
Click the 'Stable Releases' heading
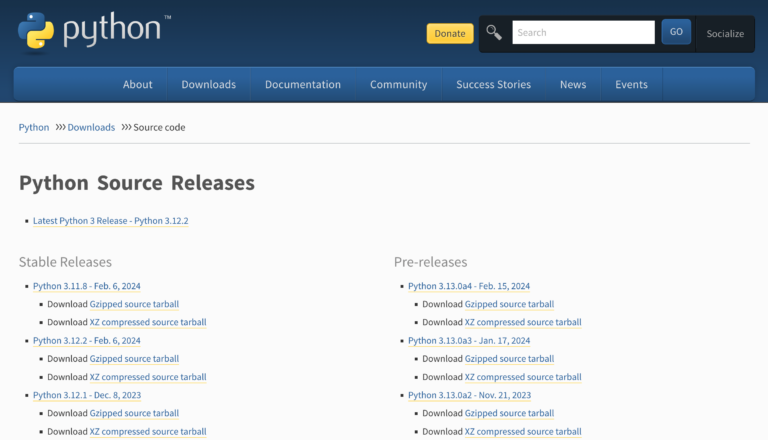click(x=65, y=262)
